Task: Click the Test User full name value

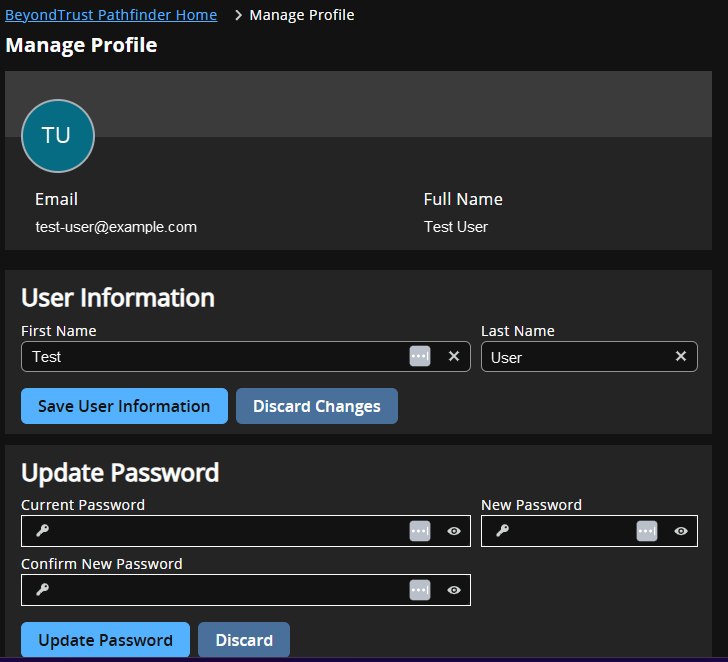Action: pyautogui.click(x=455, y=227)
